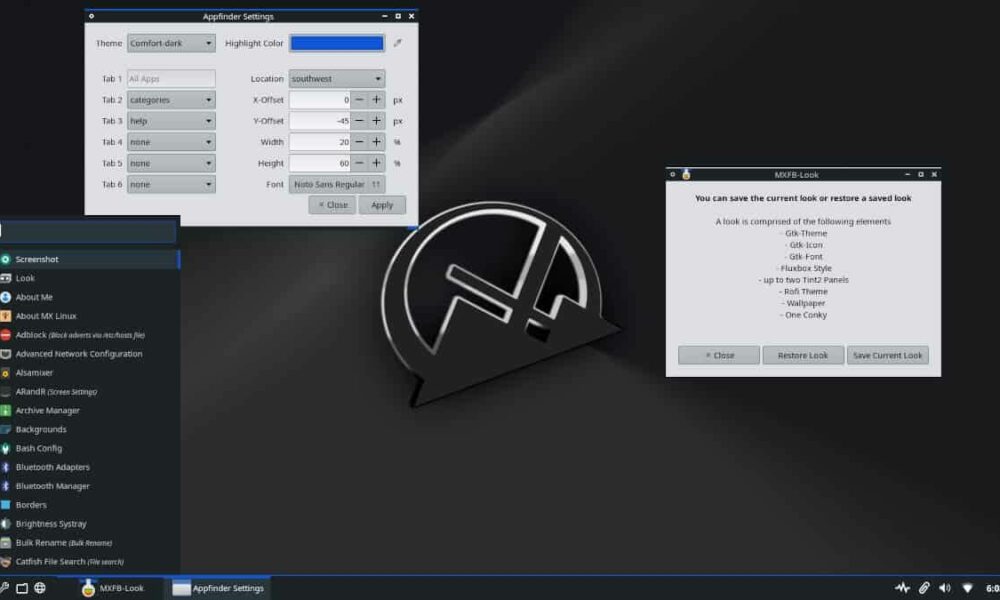Click the Y-Offset value field
Viewport: 1000px width, 600px height.
pos(320,121)
